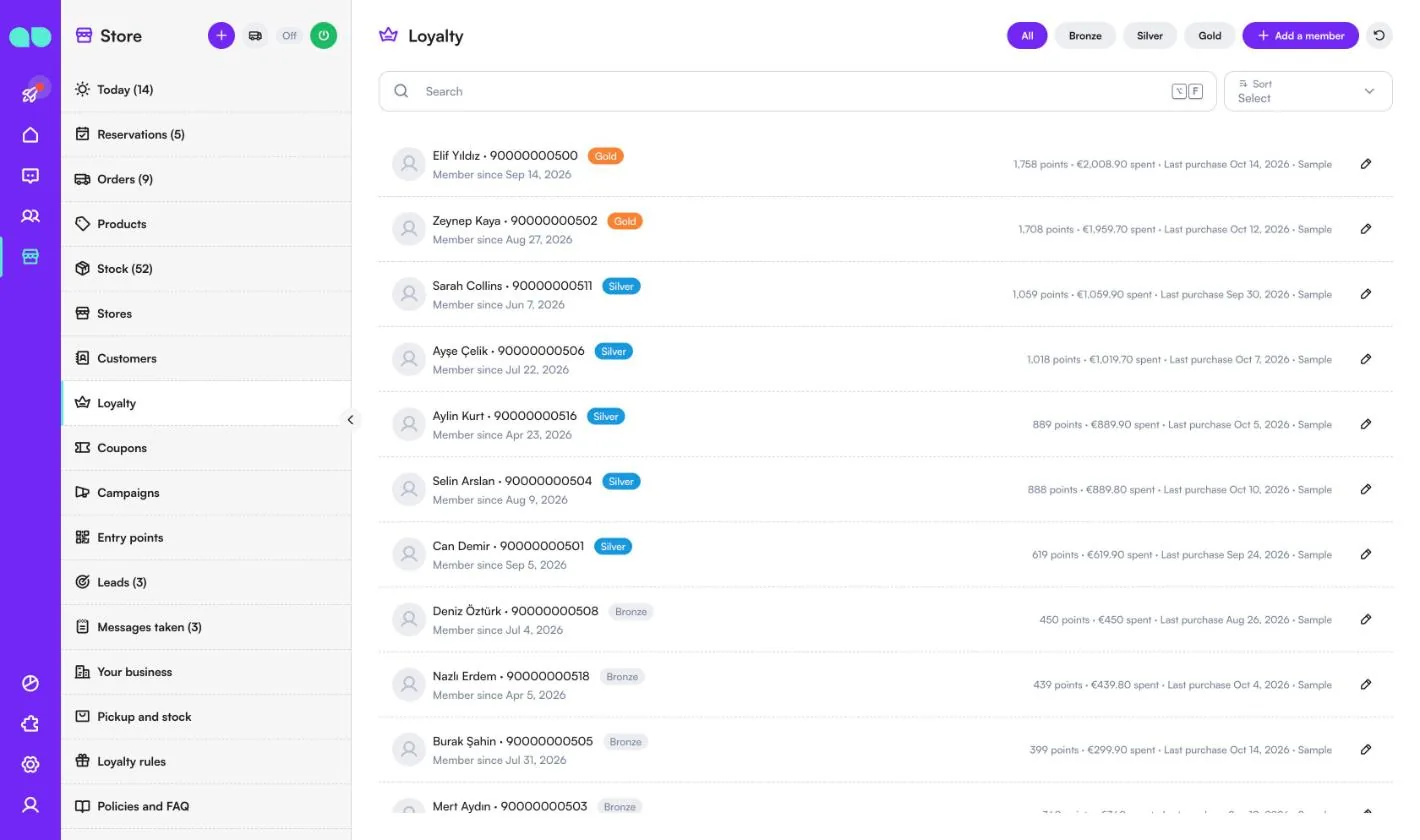Viewport: 1420px width, 840px height.
Task: Open Reservations (5) in sidebar
Action: tap(206, 134)
